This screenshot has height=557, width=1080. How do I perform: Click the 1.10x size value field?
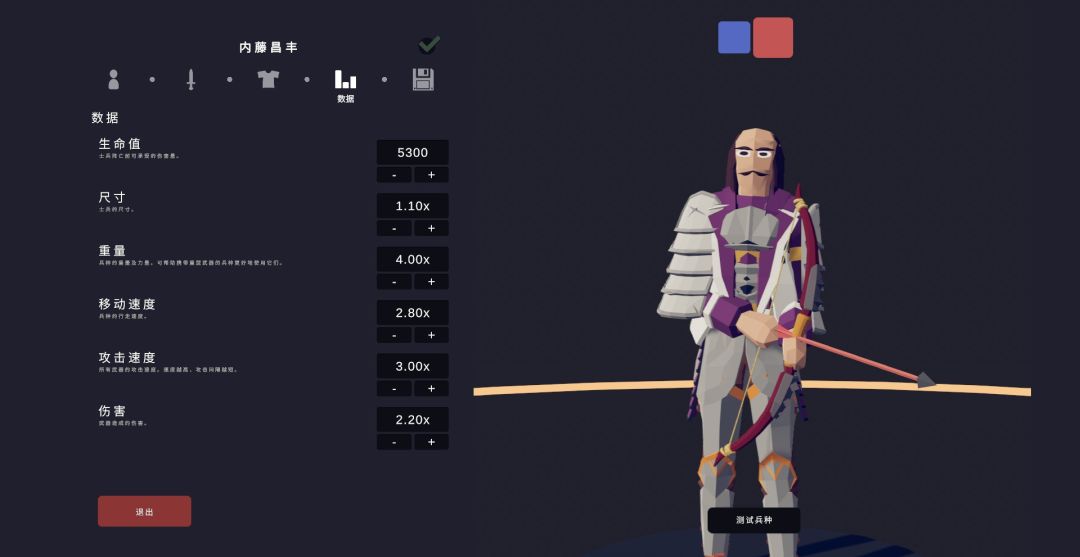413,206
